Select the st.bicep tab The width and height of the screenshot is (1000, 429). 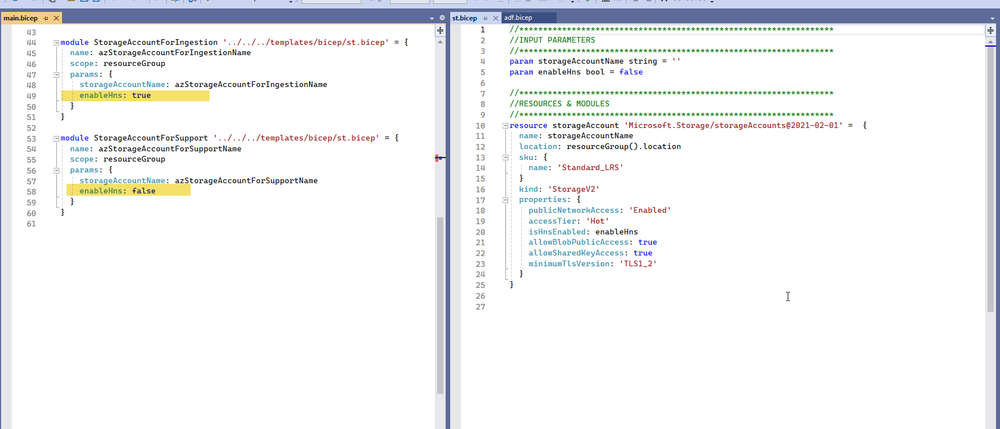point(465,18)
